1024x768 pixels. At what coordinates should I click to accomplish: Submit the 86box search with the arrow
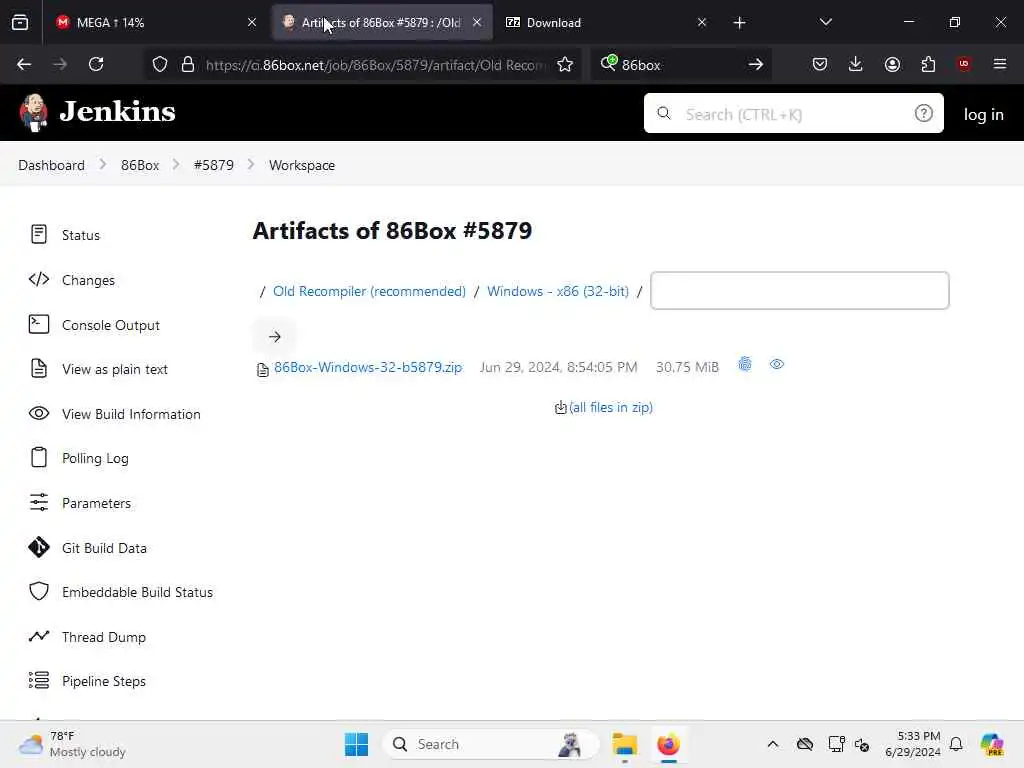pos(756,65)
